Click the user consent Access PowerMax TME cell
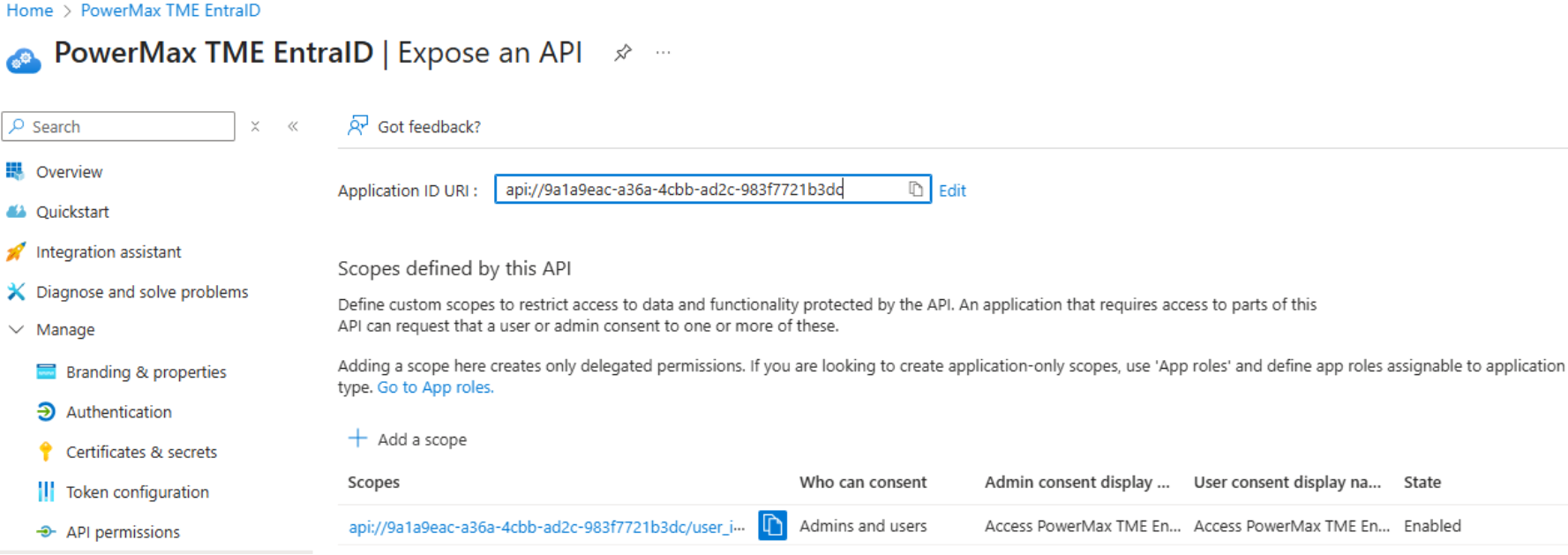The width and height of the screenshot is (1568, 555). pos(1292,526)
